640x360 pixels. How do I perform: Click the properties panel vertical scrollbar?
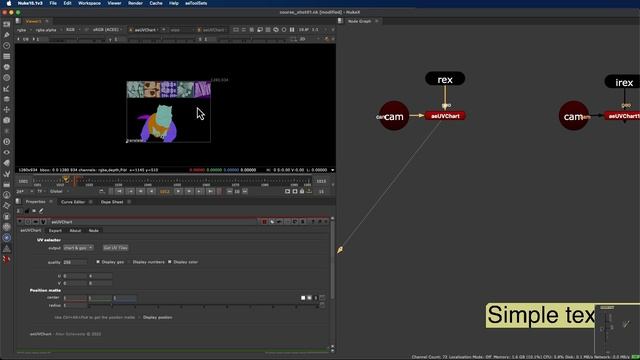pyautogui.click(x=332, y=260)
